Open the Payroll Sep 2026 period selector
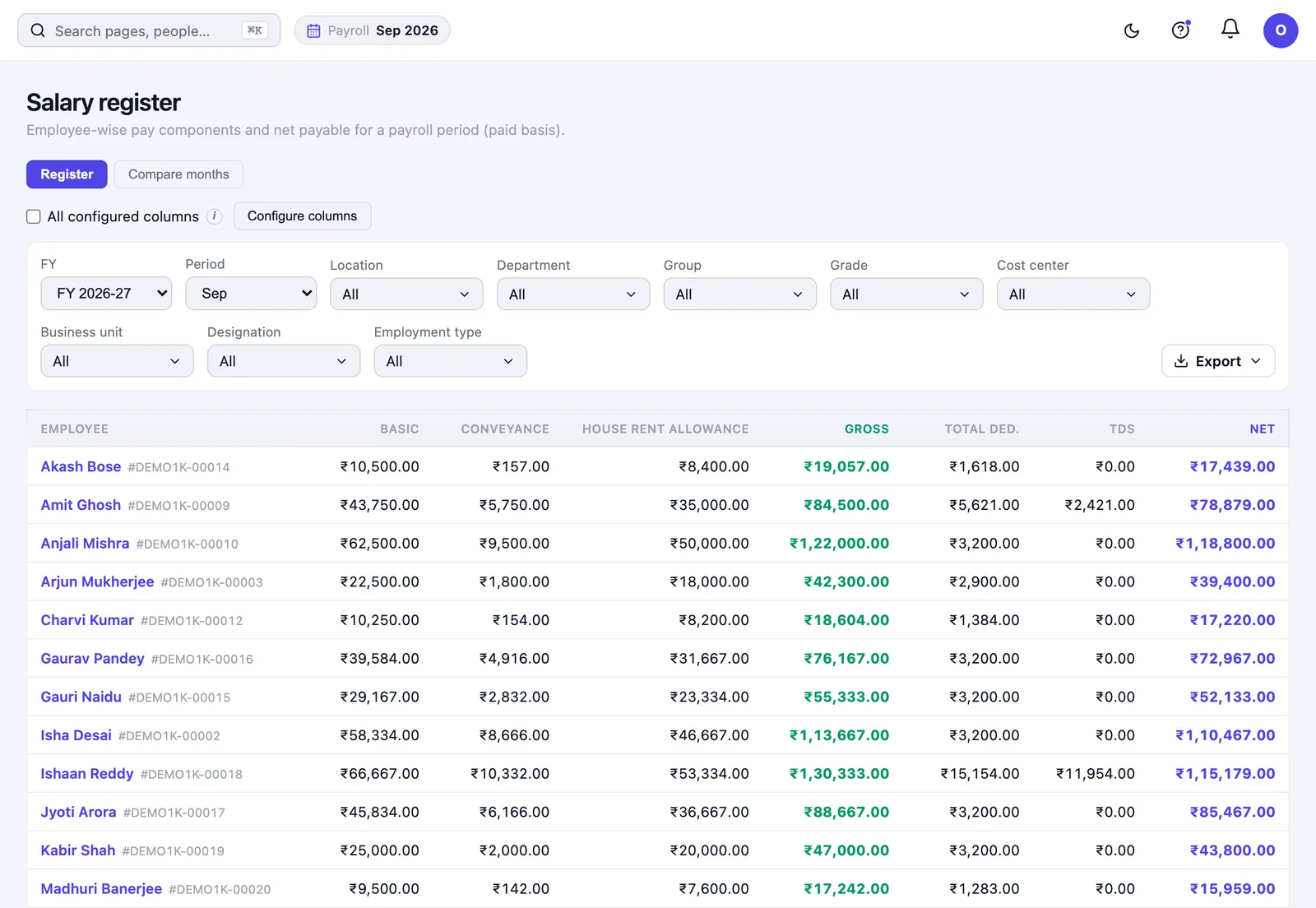Viewport: 1316px width, 908px height. coord(372,30)
